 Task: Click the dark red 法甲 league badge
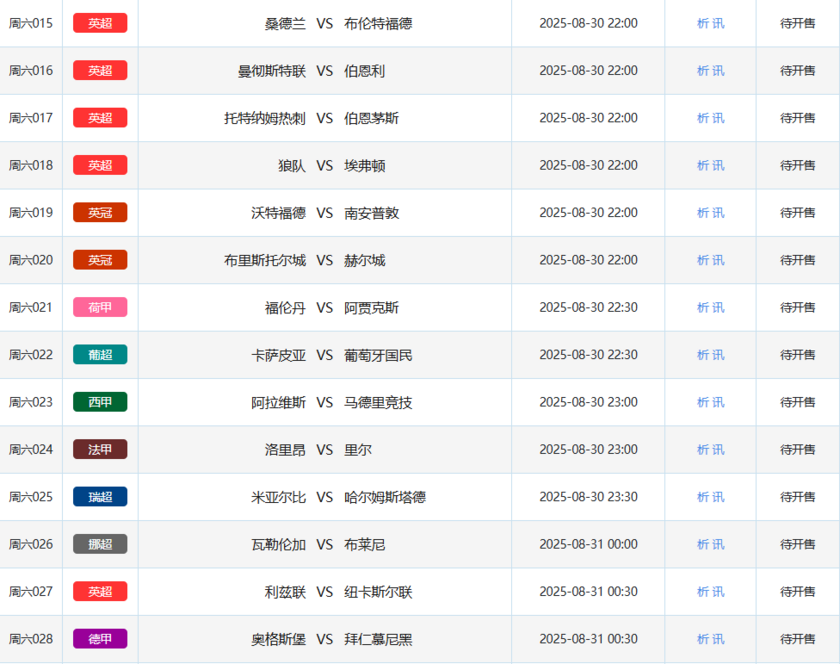click(x=100, y=450)
